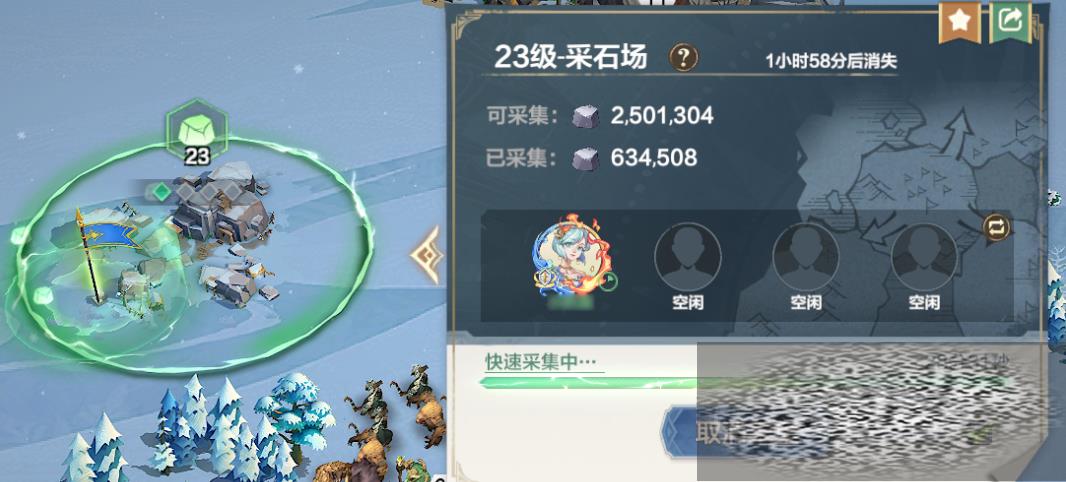Open the question mark help icon
The height and width of the screenshot is (482, 1066).
click(683, 58)
